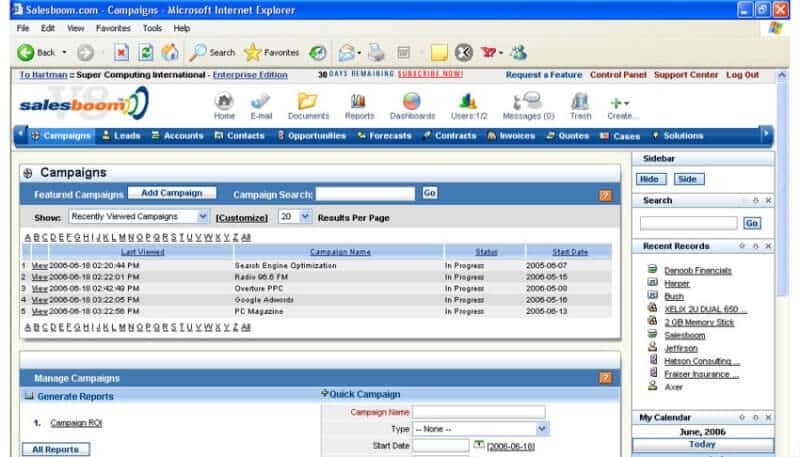Viewport: 800px width, 457px height.
Task: Switch to the Accounts tab
Action: (178, 136)
